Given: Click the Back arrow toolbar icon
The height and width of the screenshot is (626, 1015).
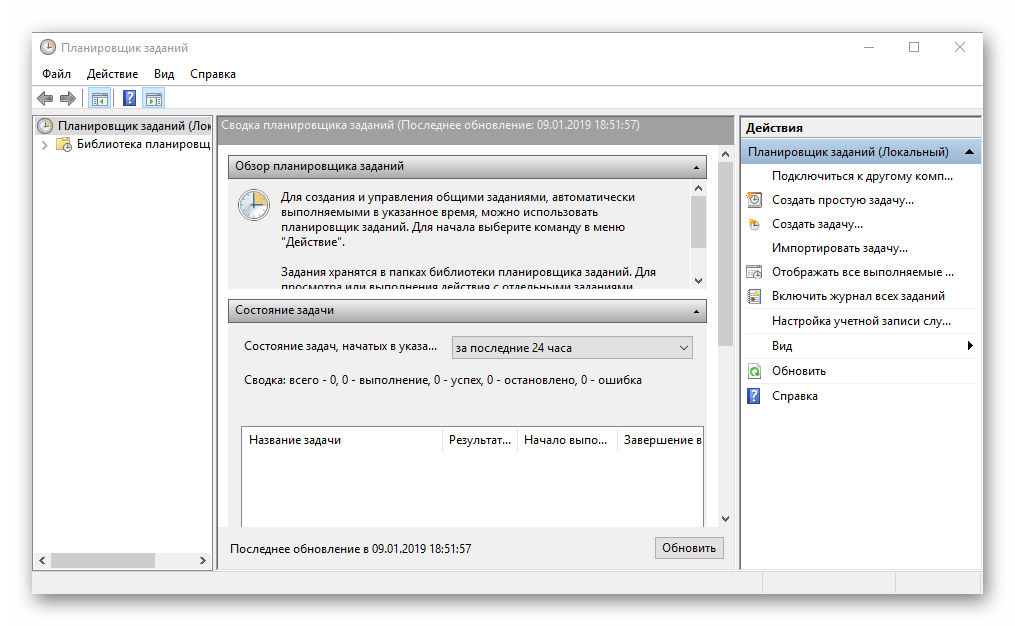Looking at the screenshot, I should [x=45, y=98].
